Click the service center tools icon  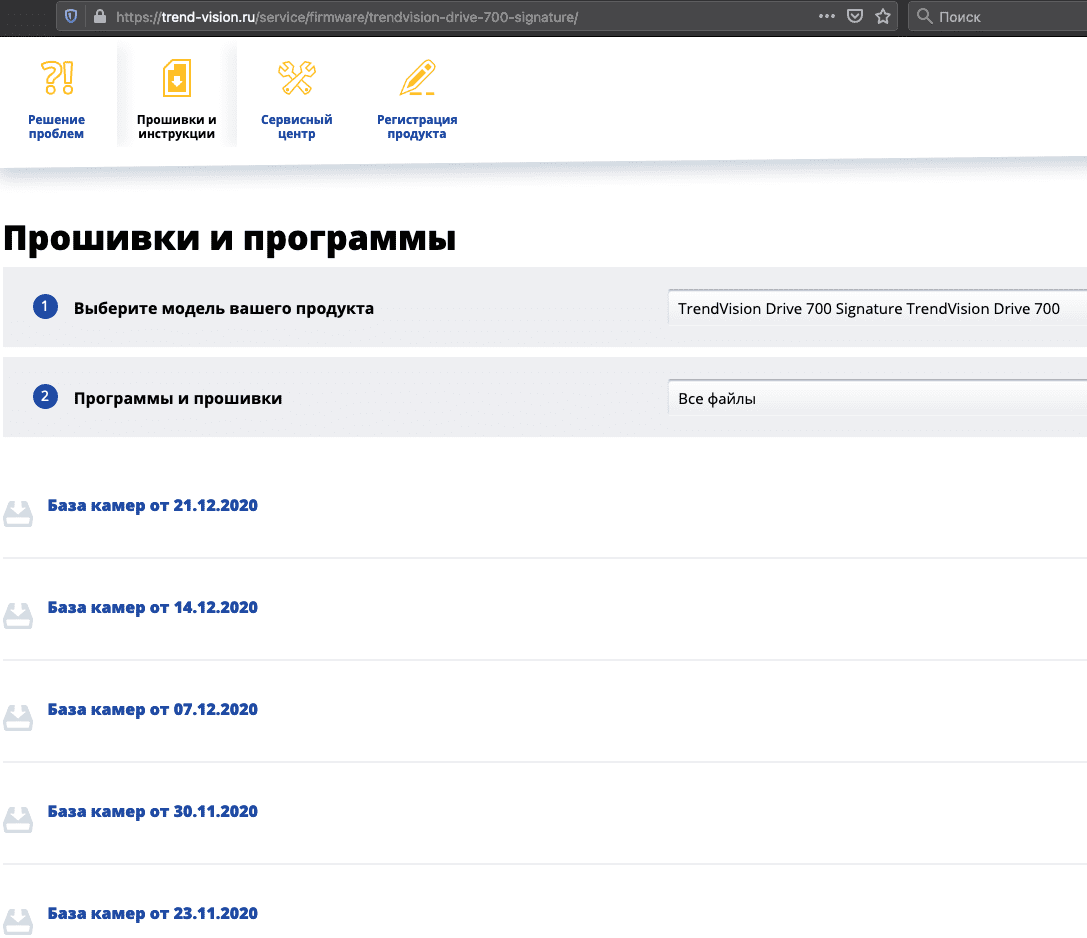(x=297, y=78)
